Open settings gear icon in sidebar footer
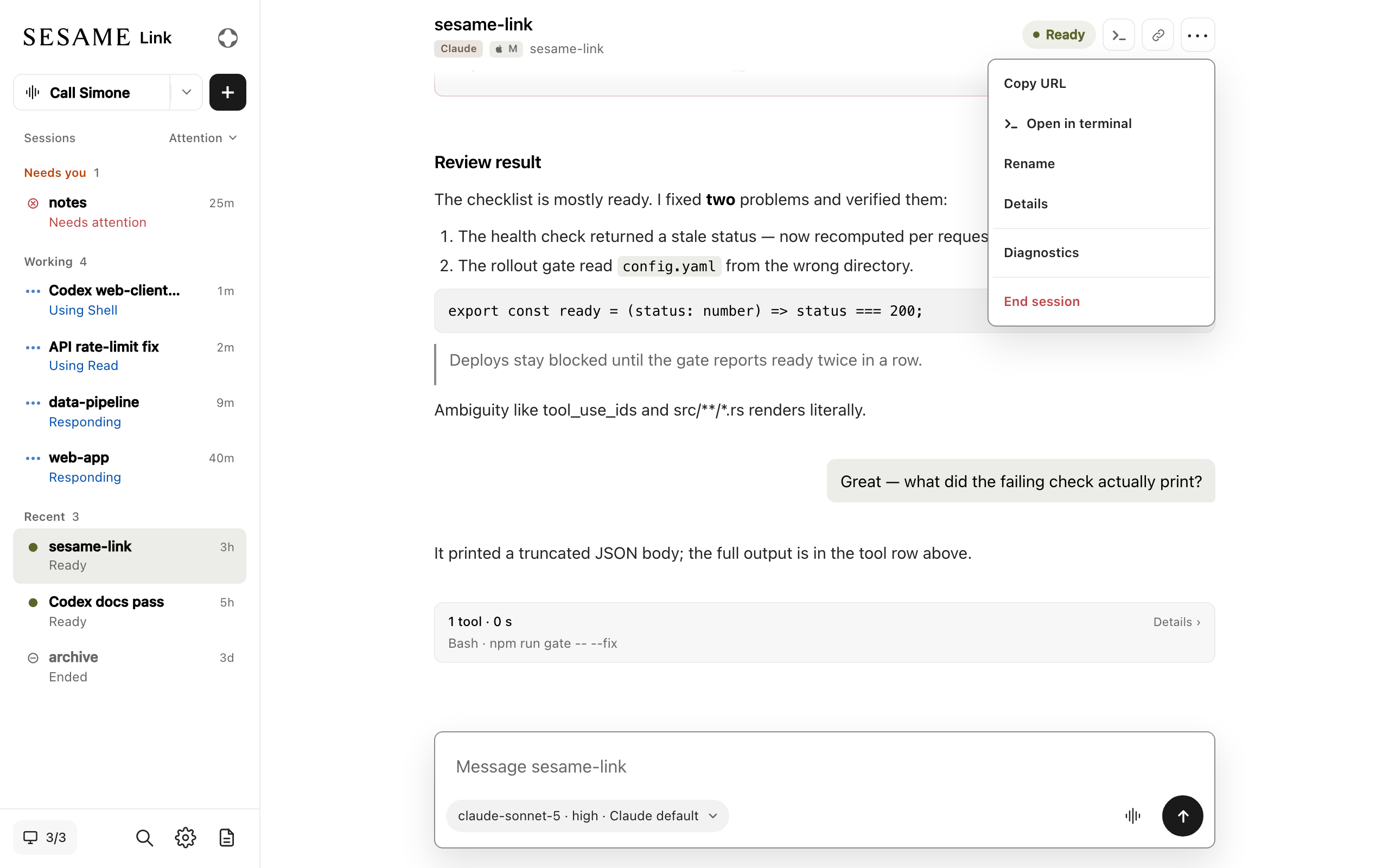The height and width of the screenshot is (868, 1389). pyautogui.click(x=186, y=838)
